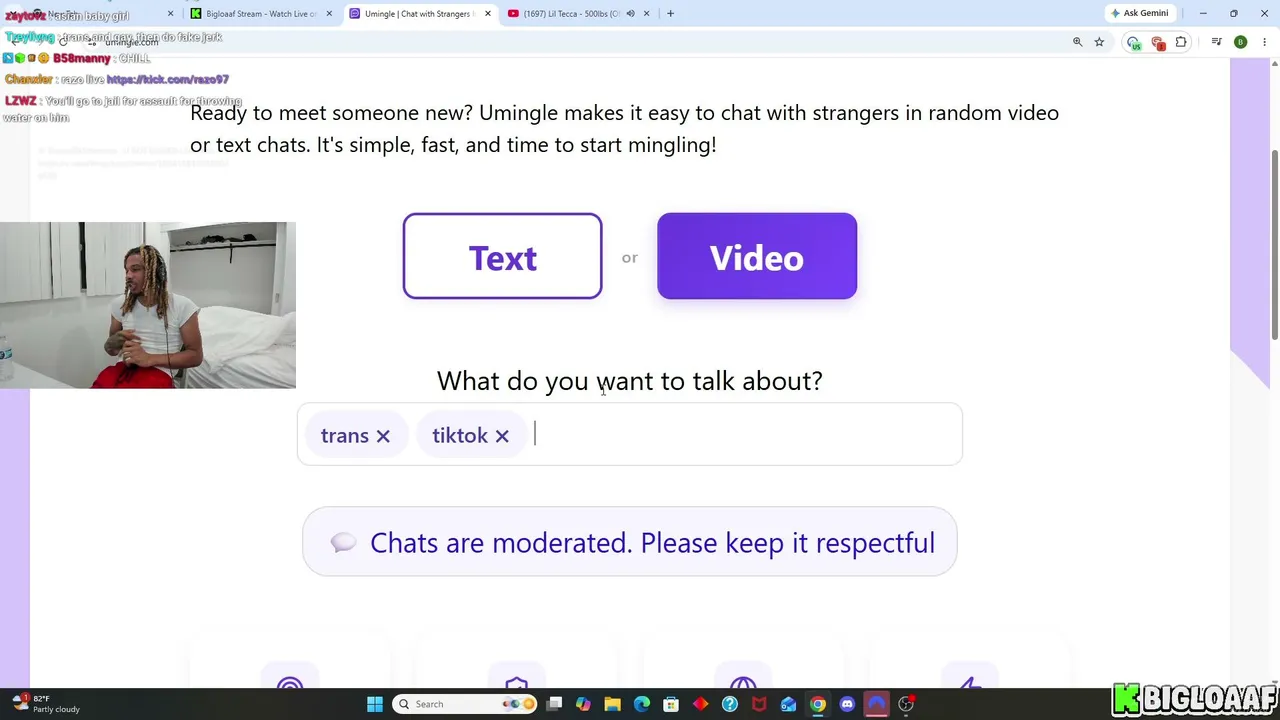Start a Text chat

click(502, 256)
